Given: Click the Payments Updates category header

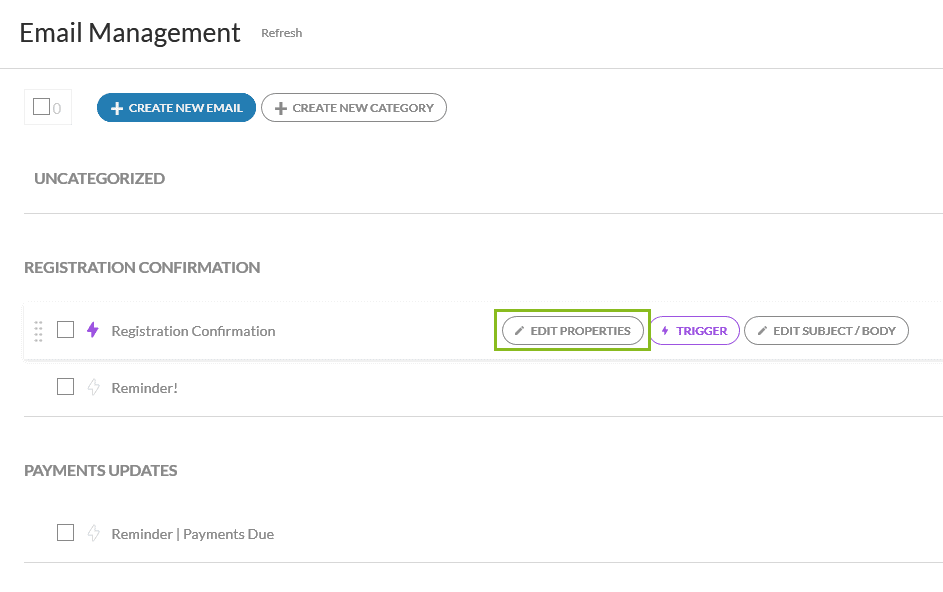Looking at the screenshot, I should [101, 470].
